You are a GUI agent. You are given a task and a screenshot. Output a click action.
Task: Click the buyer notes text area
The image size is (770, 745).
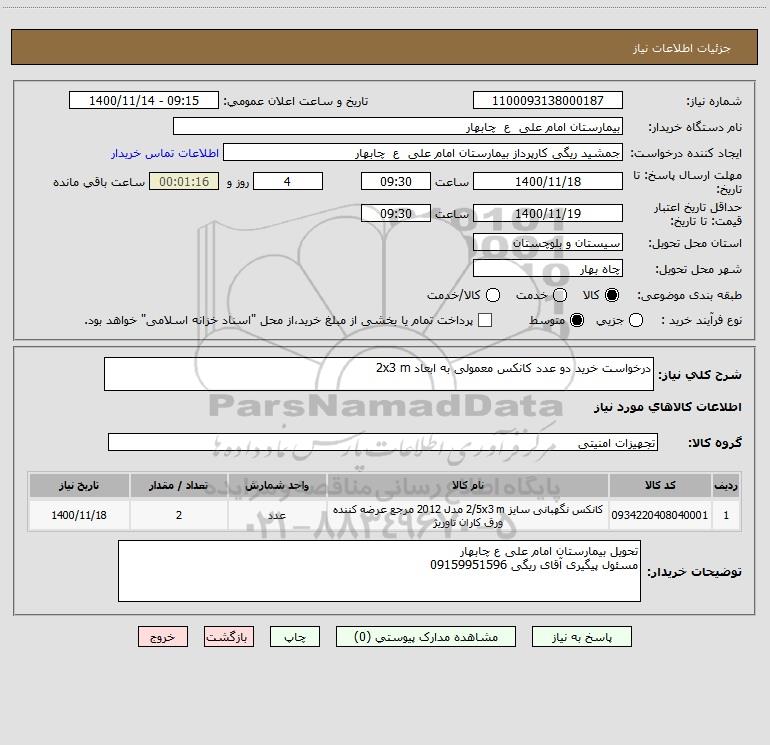coord(379,571)
